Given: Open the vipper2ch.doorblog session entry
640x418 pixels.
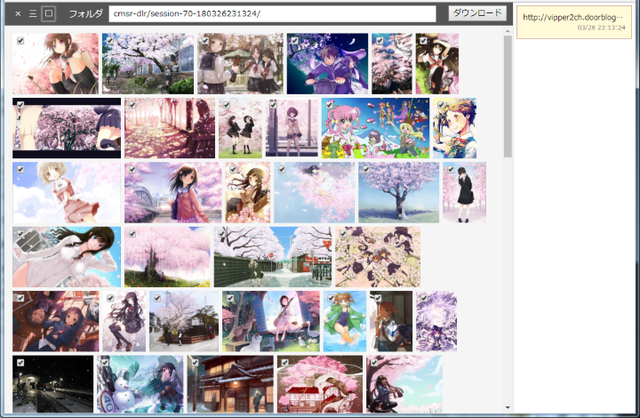Looking at the screenshot, I should [x=573, y=22].
